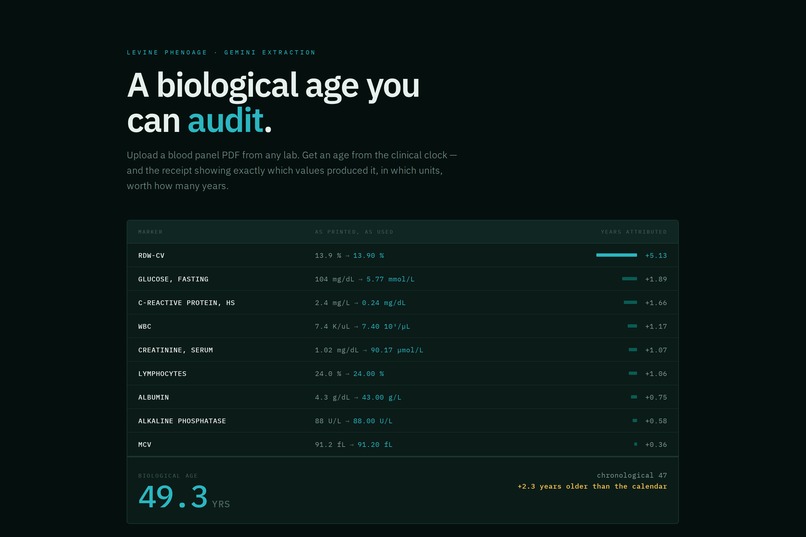Image resolution: width=806 pixels, height=537 pixels.
Task: Click the '+1.66' years value for CRP
Action: coord(656,303)
